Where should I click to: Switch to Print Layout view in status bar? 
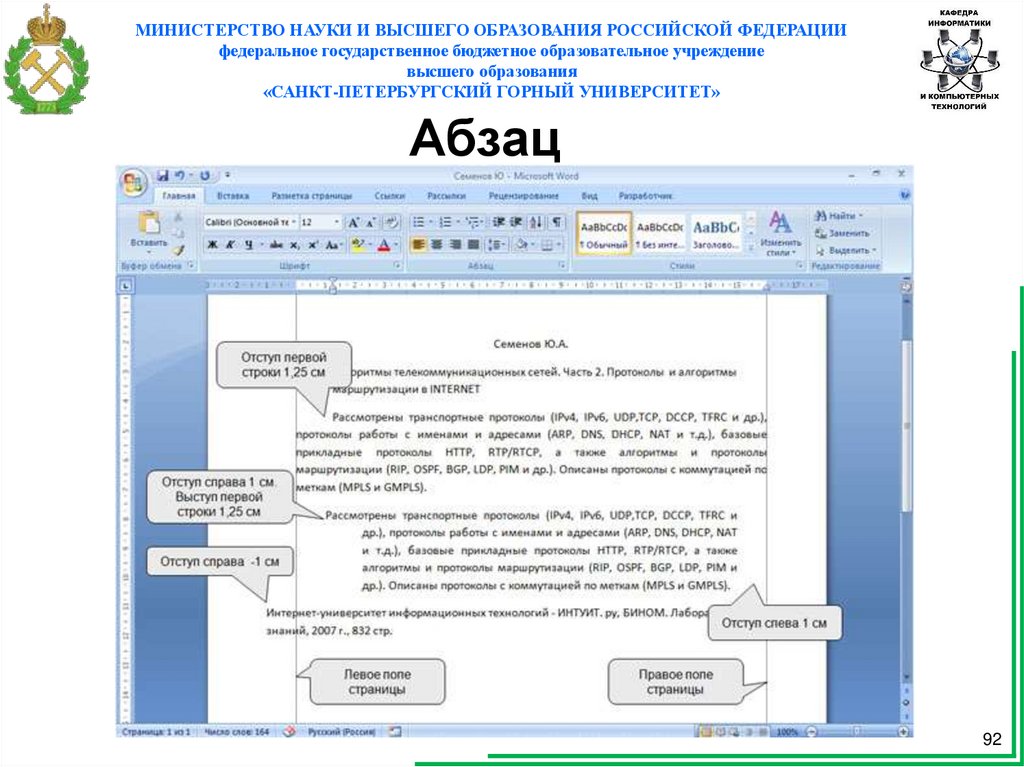pos(707,732)
